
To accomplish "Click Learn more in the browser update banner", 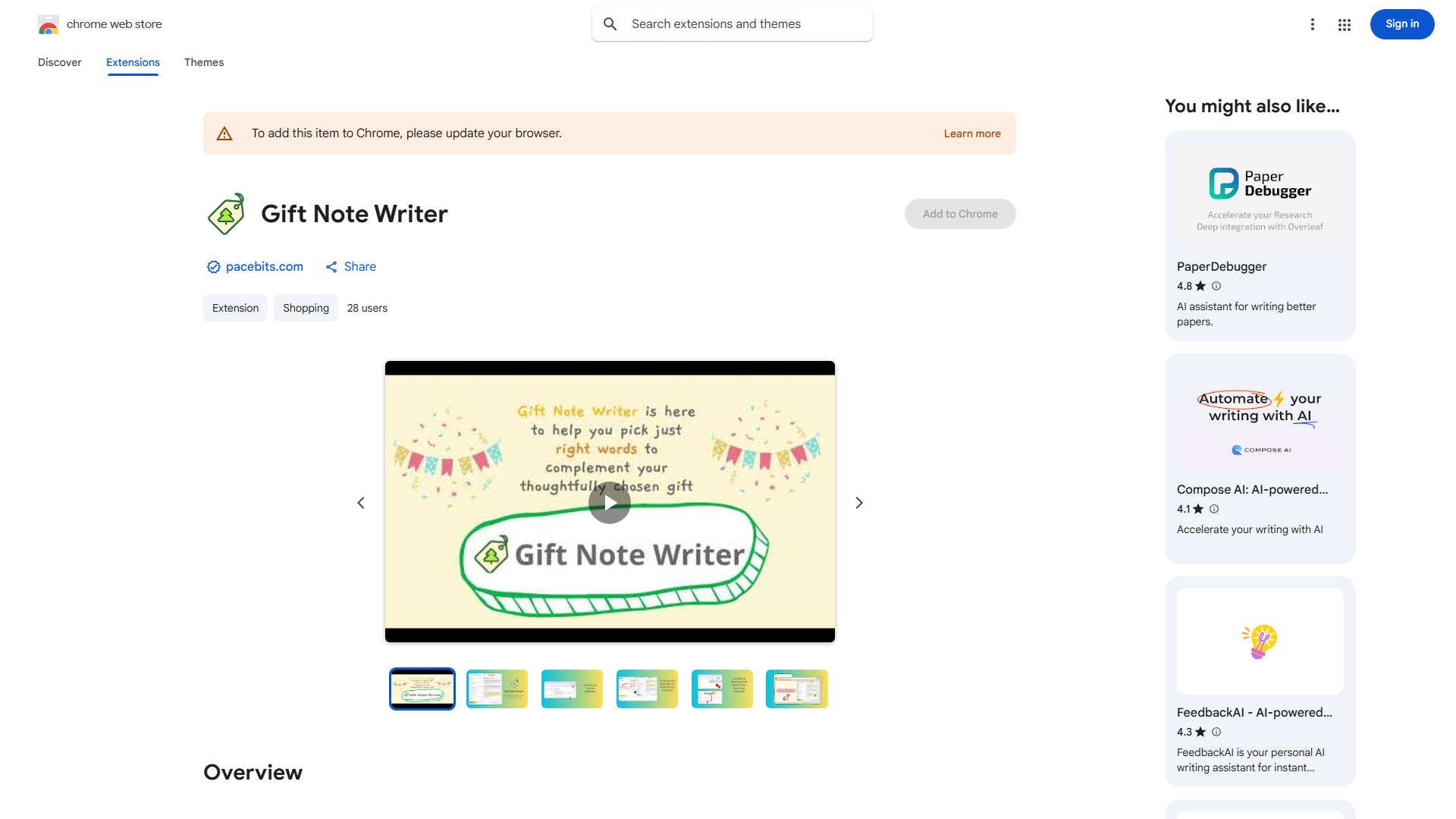I will click(x=972, y=133).
